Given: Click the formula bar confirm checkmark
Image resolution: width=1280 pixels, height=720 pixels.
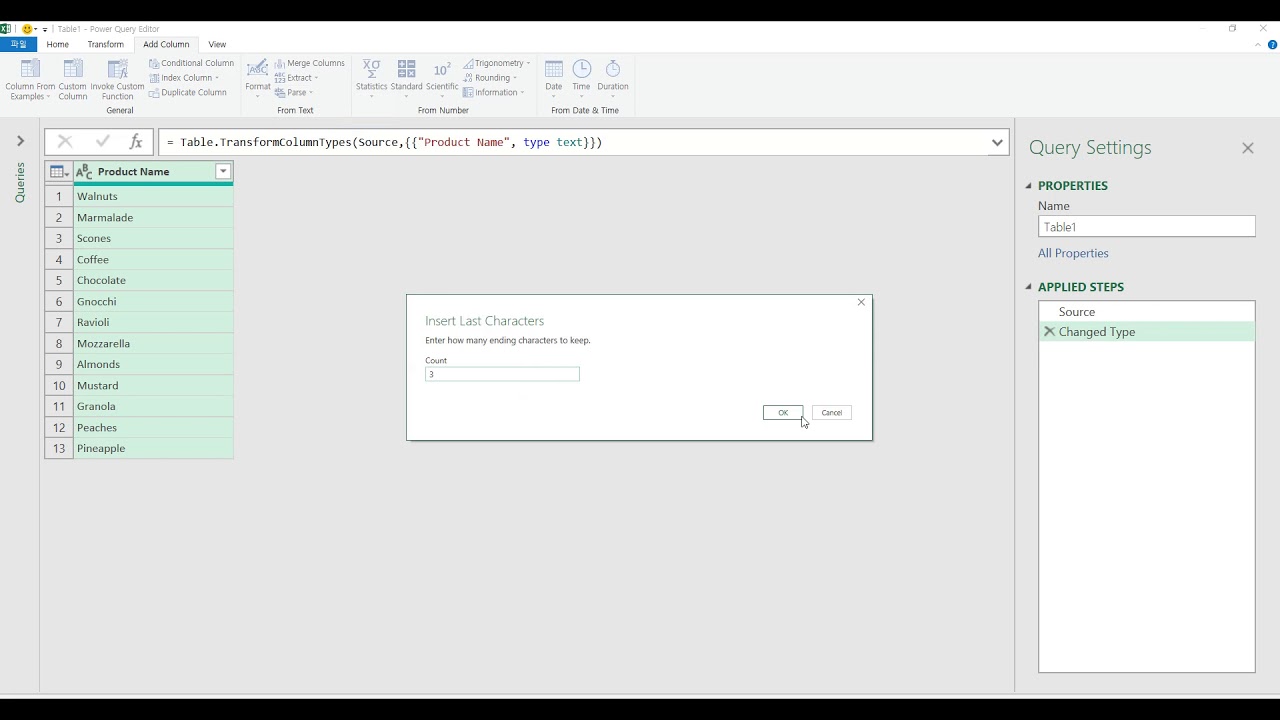Looking at the screenshot, I should pyautogui.click(x=102, y=142).
